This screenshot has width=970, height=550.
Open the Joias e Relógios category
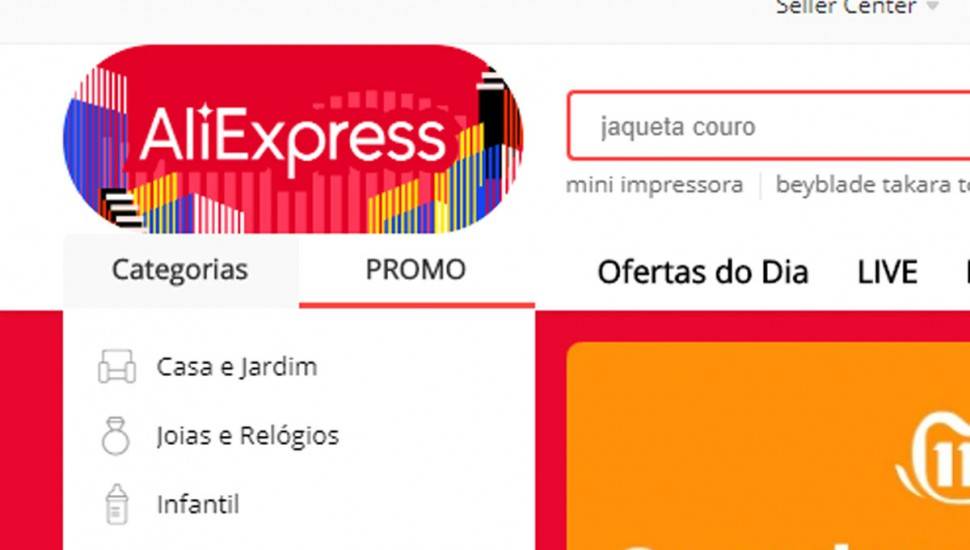pyautogui.click(x=247, y=436)
